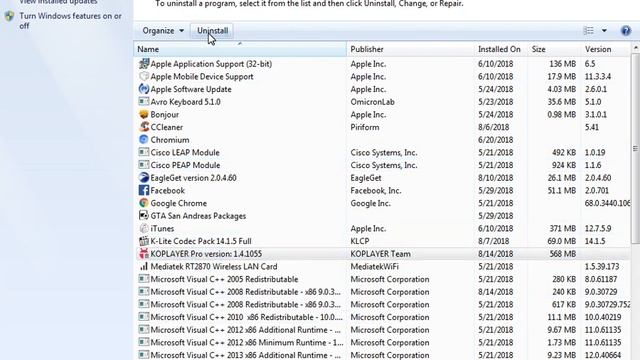Select the 'Bonjour' program name
The width and height of the screenshot is (640, 360).
(x=164, y=114)
